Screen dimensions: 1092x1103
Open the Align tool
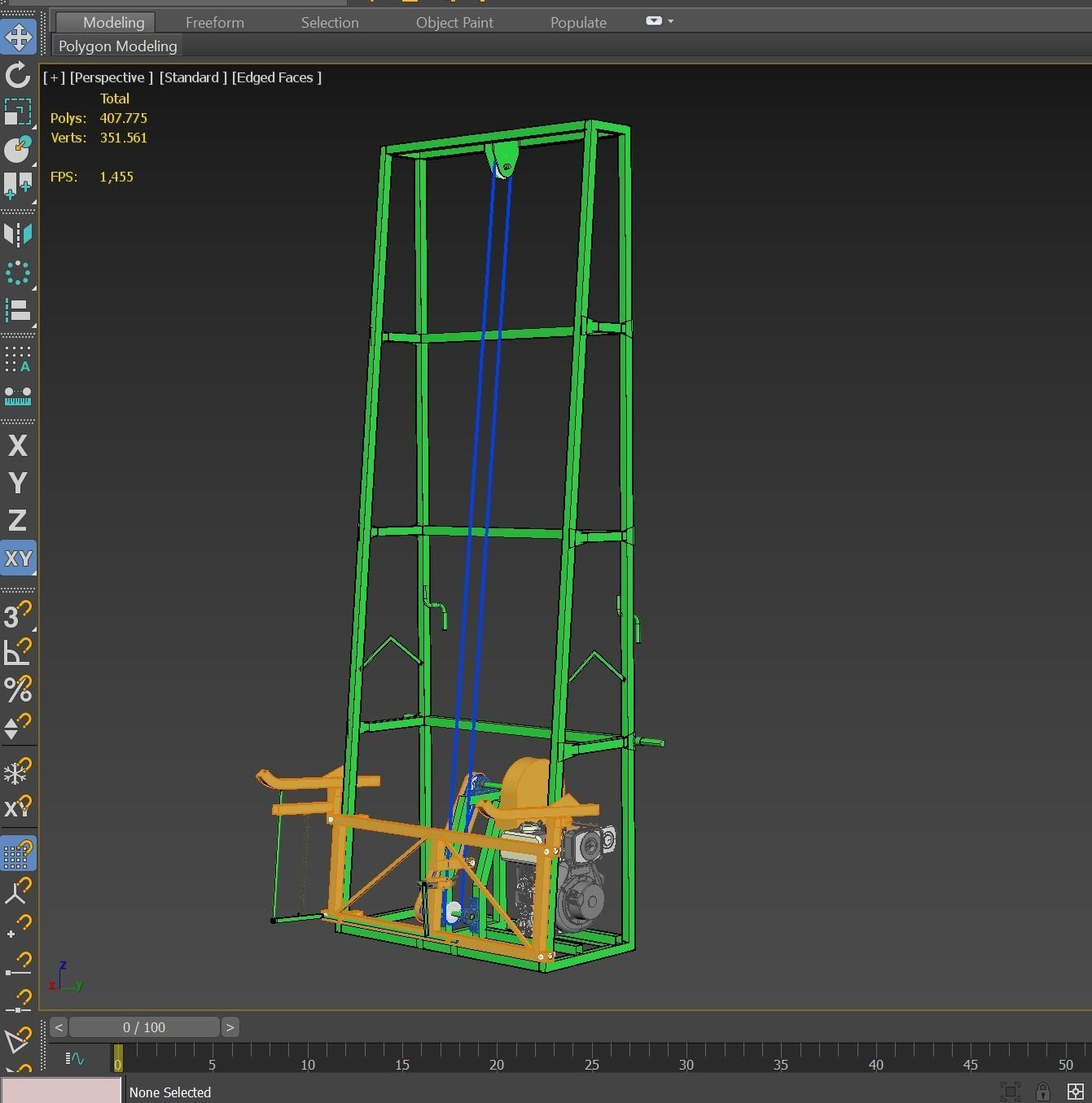(18, 310)
